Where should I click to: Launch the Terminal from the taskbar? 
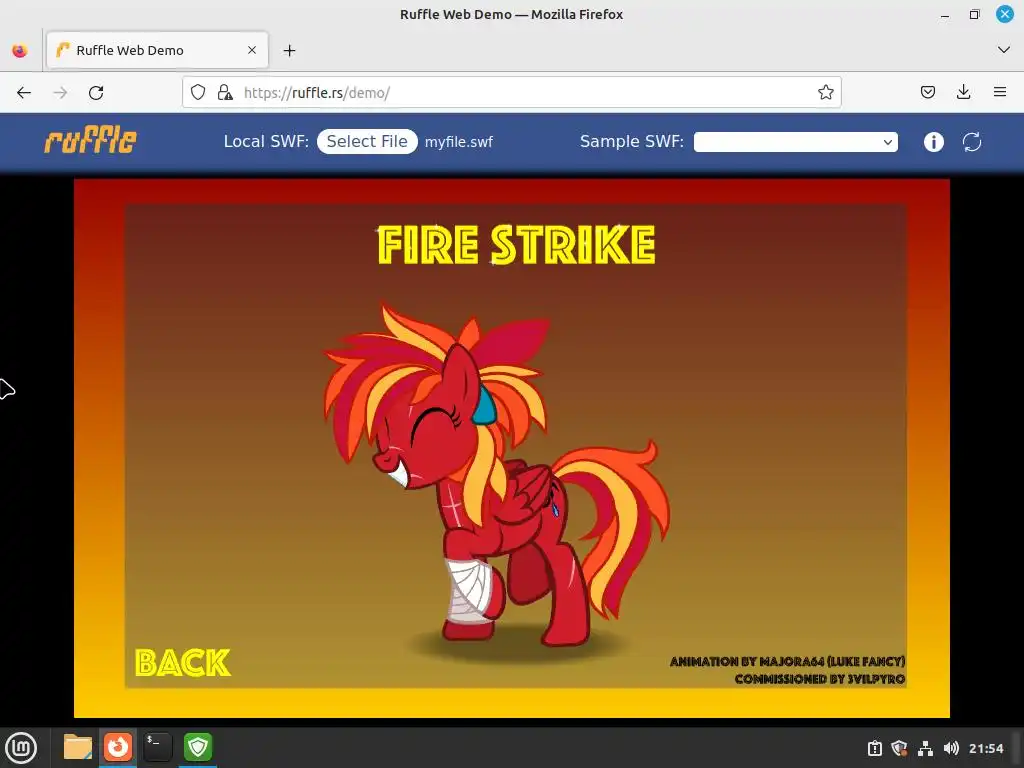tap(157, 747)
